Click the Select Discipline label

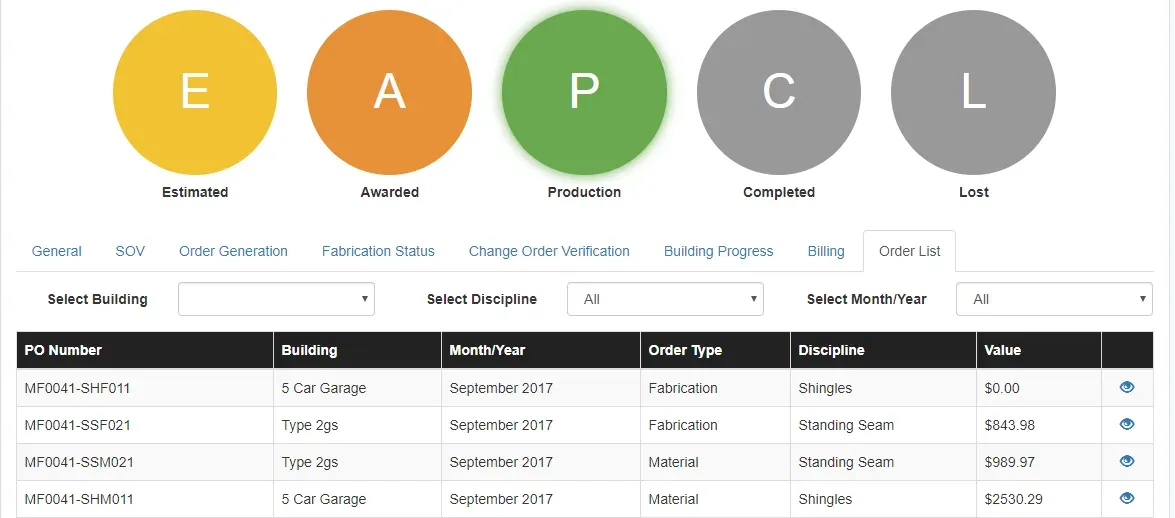[482, 299]
